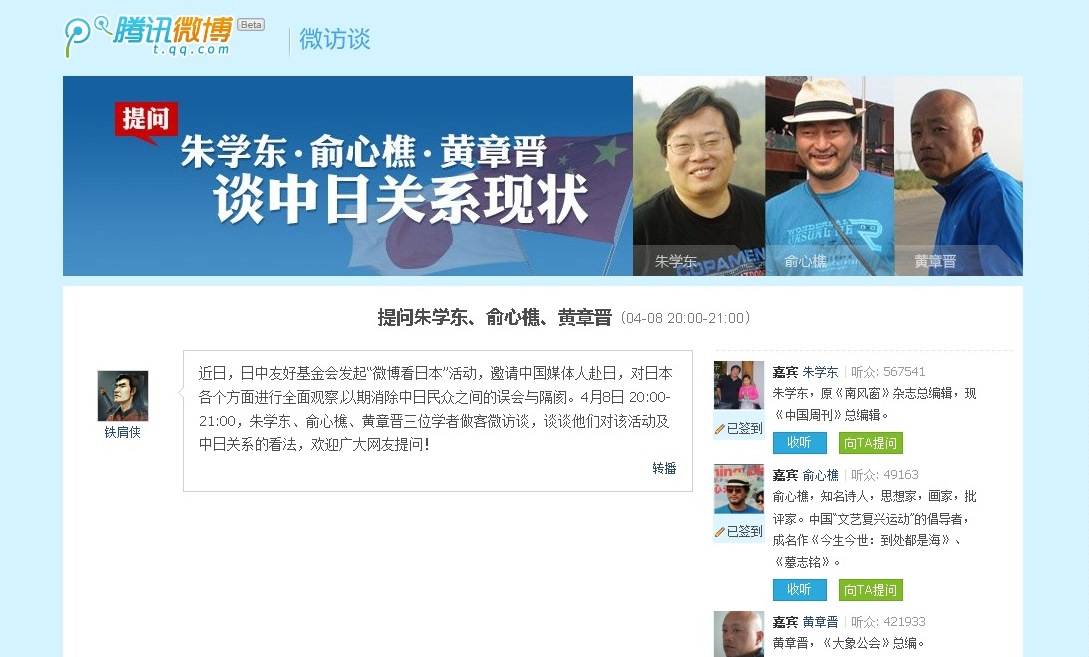Viewport: 1089px width, 657px height.
Task: Click 朱学东 guest avatar in sidebar
Action: click(739, 385)
